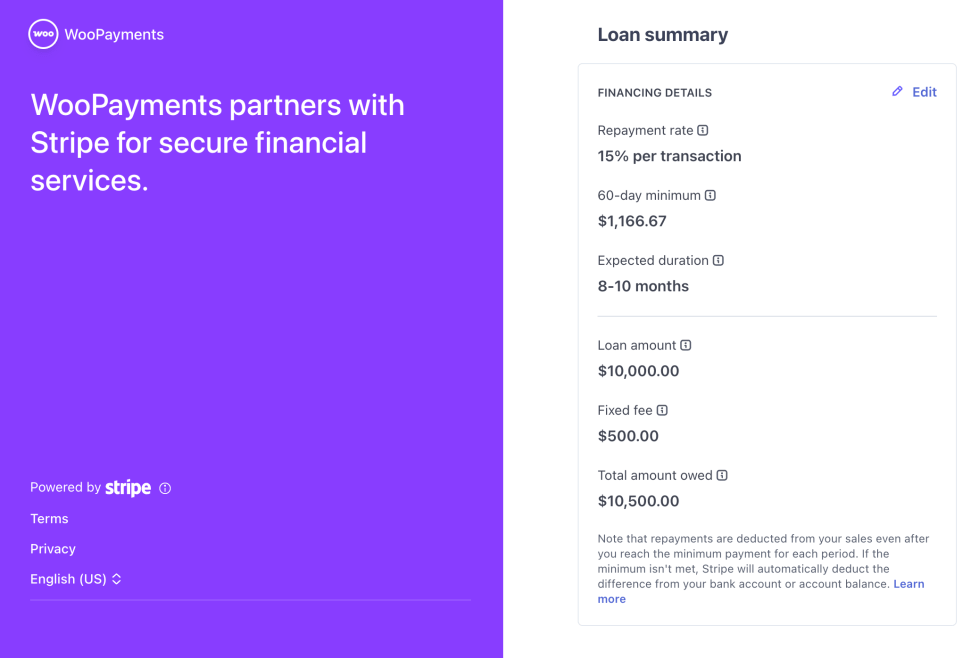Click the Loan summary heading
This screenshot has width=979, height=658.
tap(662, 34)
